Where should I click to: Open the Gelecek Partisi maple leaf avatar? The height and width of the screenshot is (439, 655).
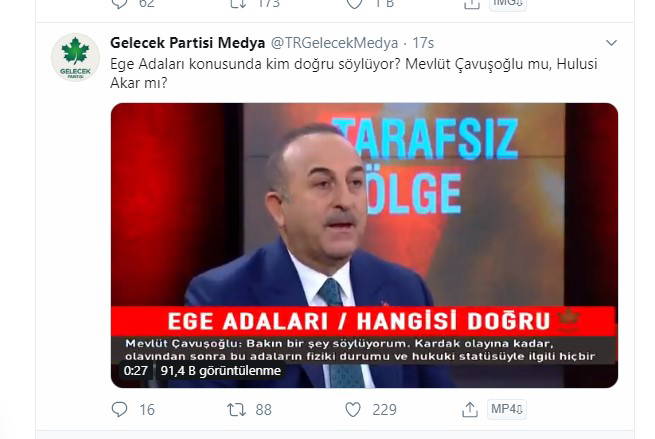coord(75,57)
